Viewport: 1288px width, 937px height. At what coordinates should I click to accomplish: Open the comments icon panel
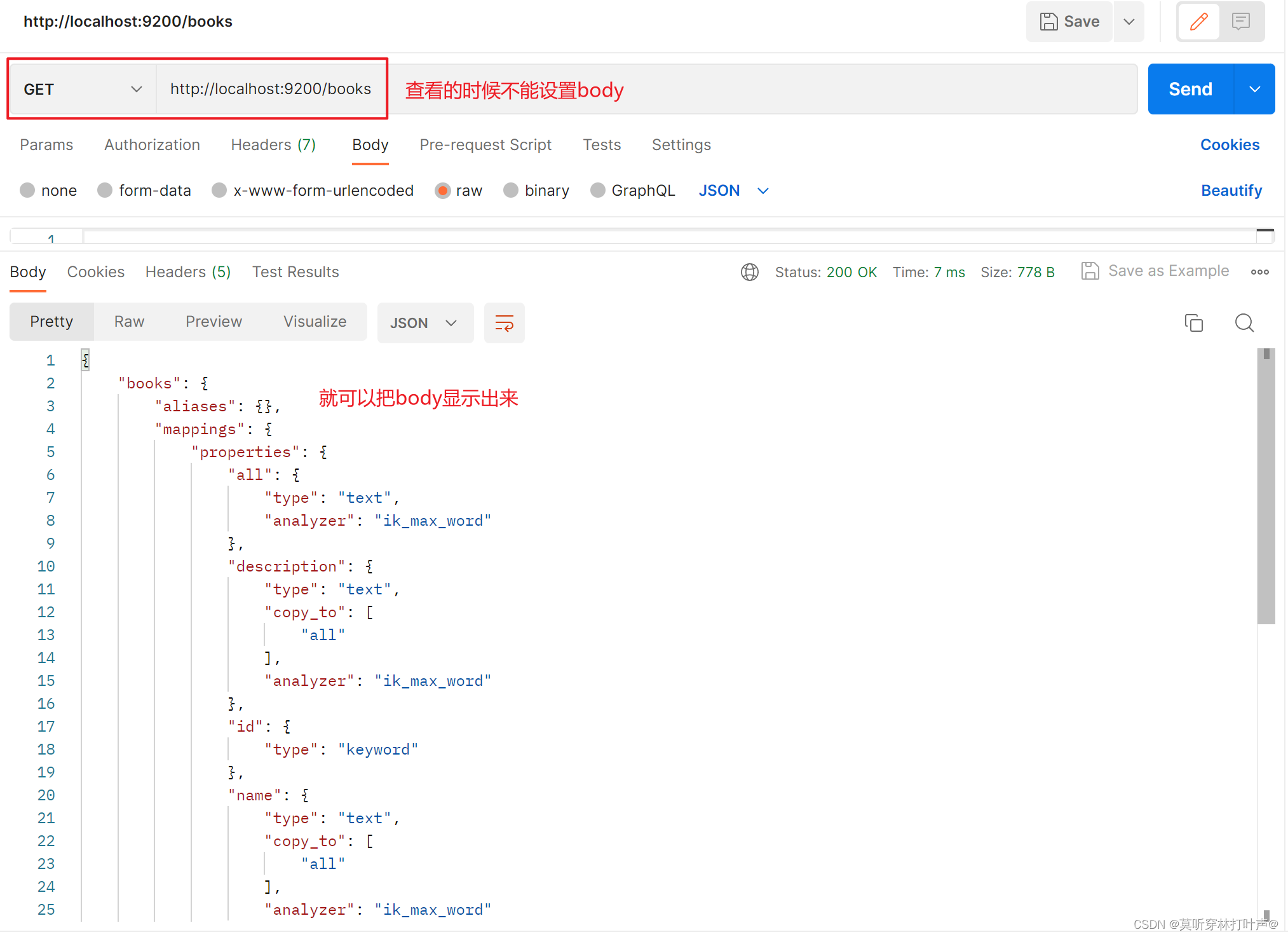[x=1240, y=22]
